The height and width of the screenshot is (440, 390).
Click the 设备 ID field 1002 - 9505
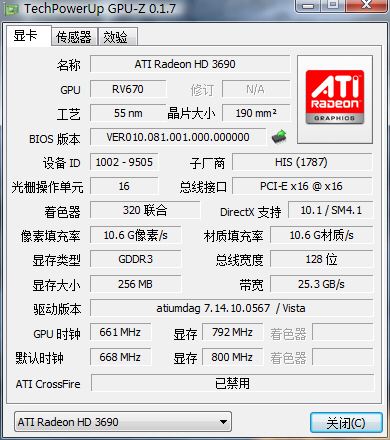(124, 162)
